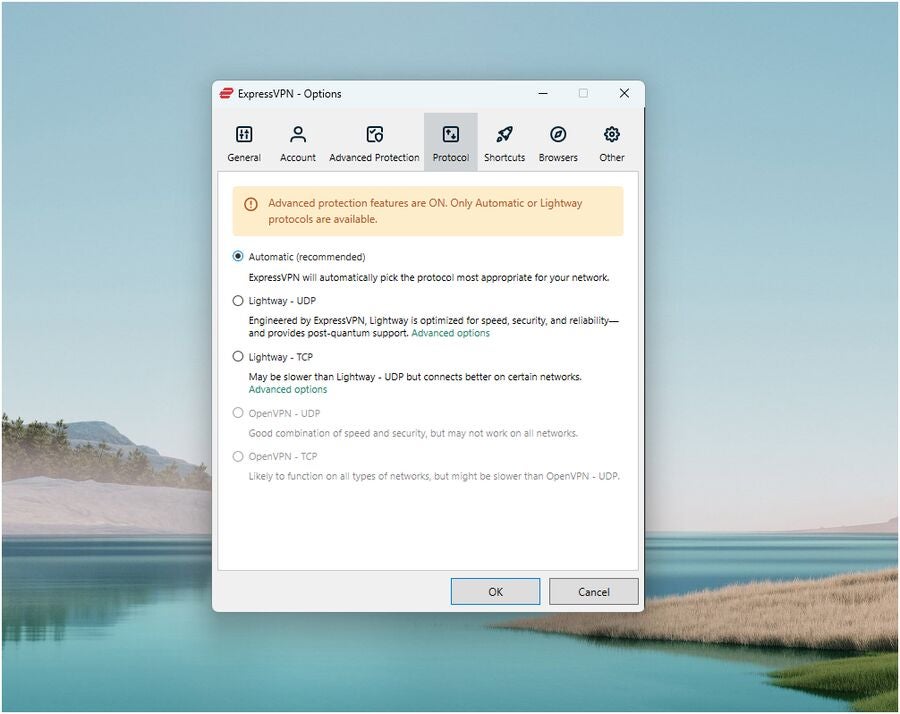Click 'Engineered by ExpressVPN, Lightway' description text
This screenshot has width=900, height=714.
(x=433, y=327)
